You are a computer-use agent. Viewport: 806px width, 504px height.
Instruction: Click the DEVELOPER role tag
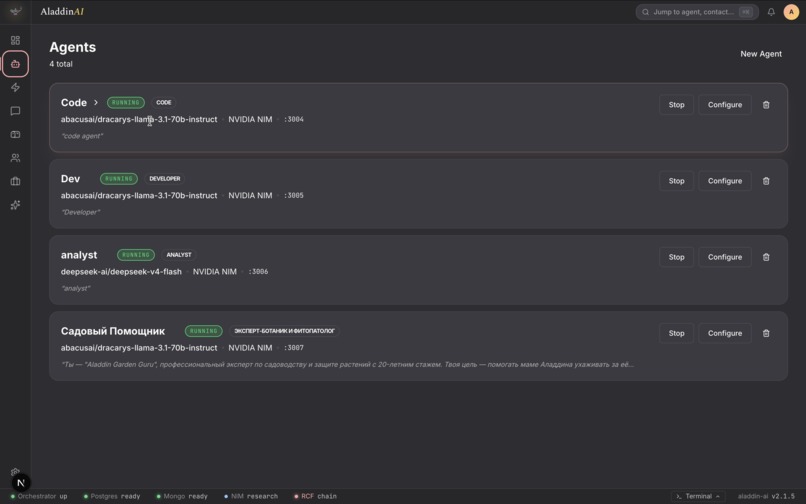[164, 178]
